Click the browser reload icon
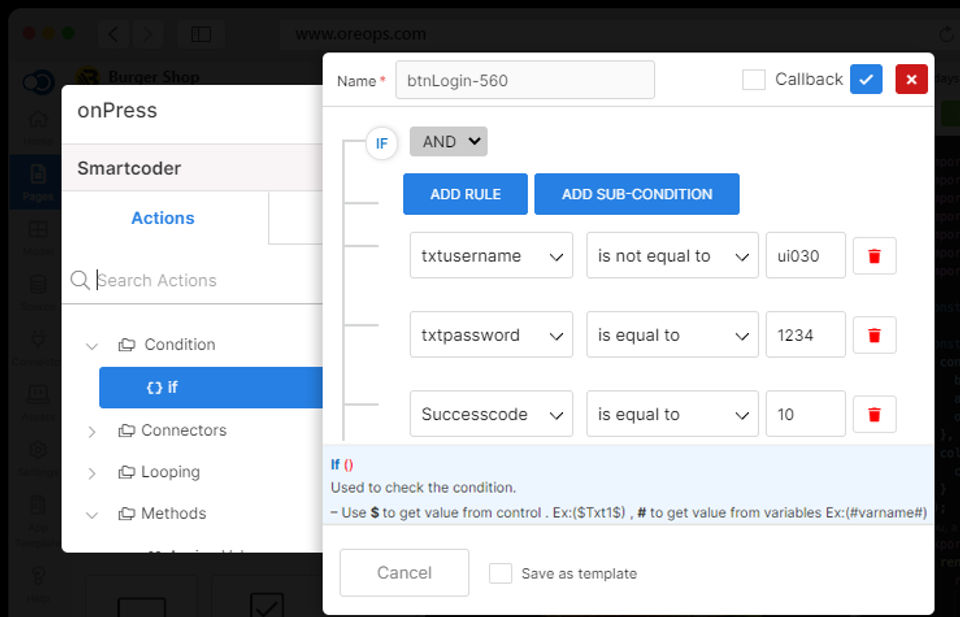 946,34
